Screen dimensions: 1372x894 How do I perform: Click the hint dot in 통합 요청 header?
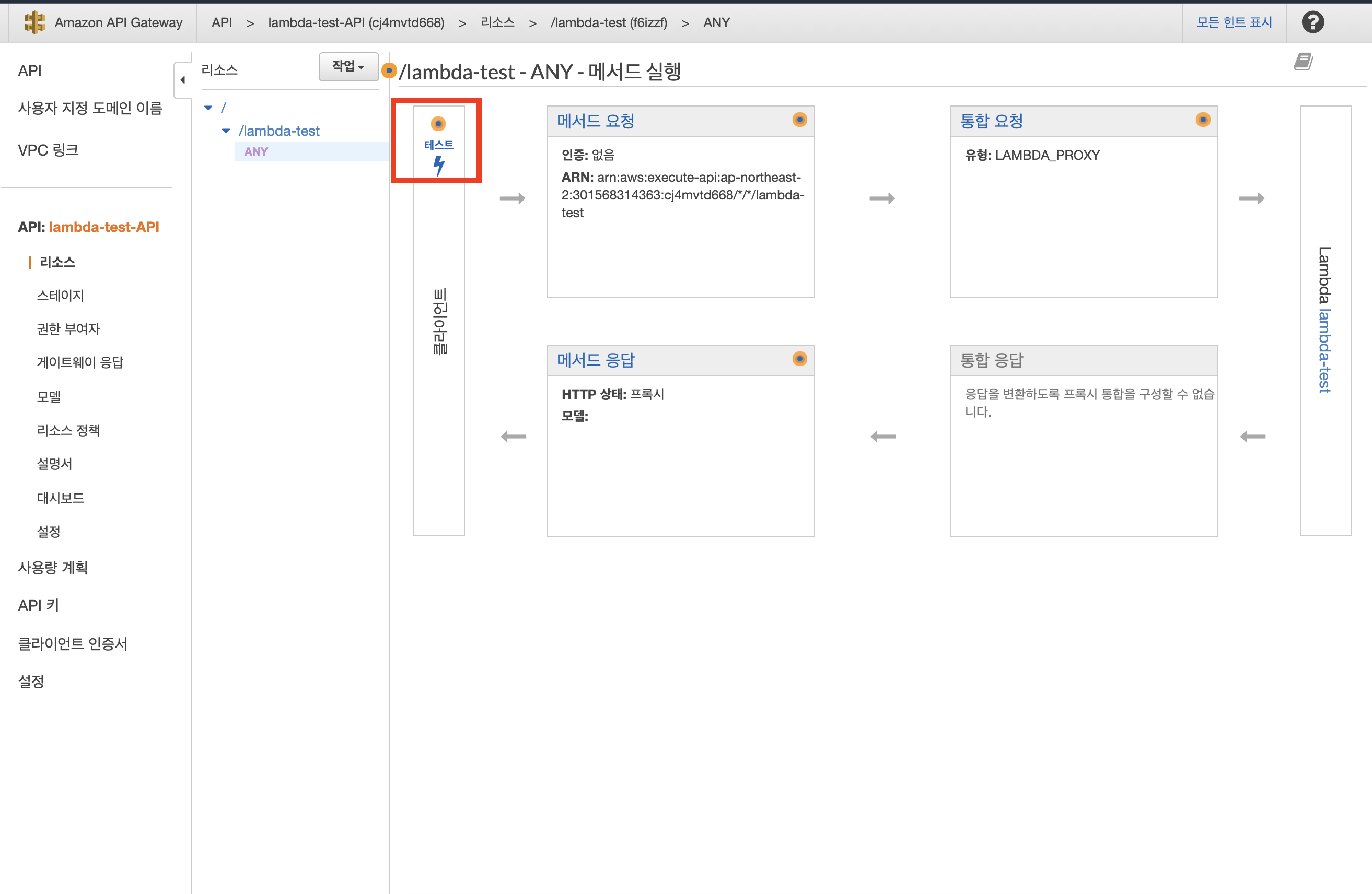tap(1203, 119)
